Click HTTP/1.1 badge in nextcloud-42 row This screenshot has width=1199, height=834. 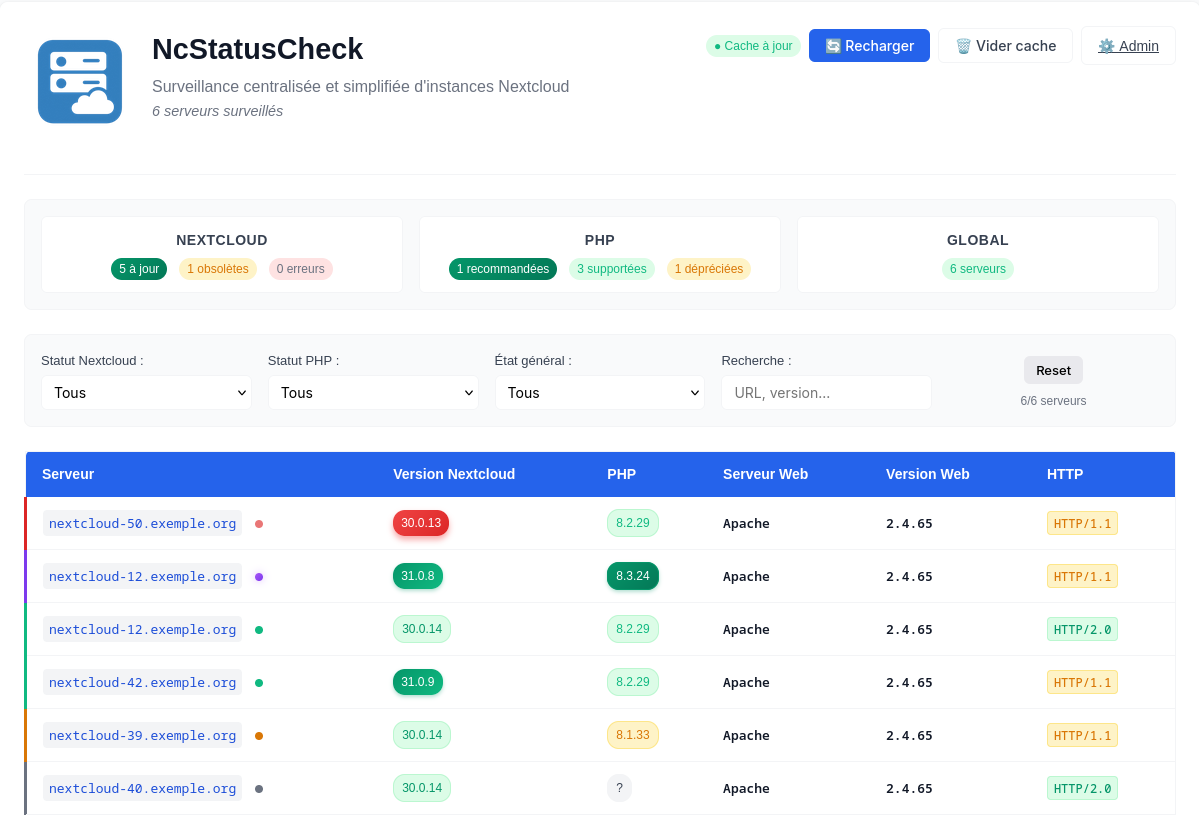point(1082,683)
